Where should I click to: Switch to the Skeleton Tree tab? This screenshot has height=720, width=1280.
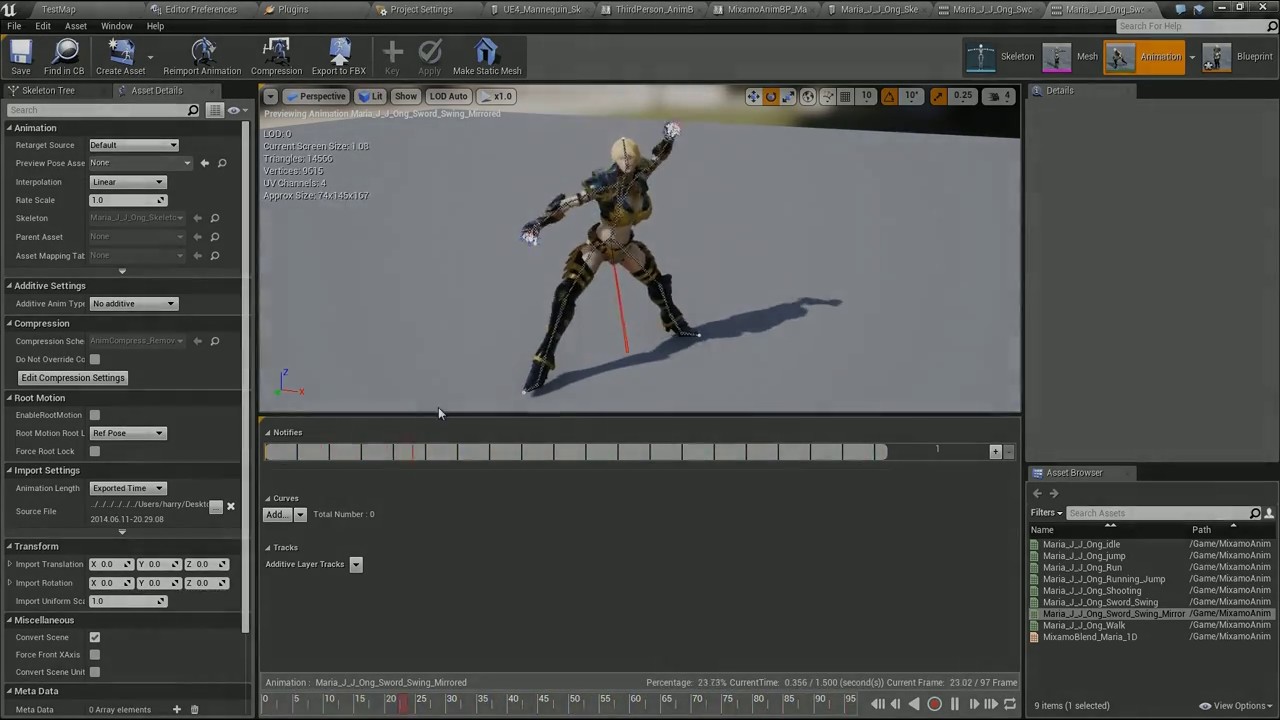(48, 90)
